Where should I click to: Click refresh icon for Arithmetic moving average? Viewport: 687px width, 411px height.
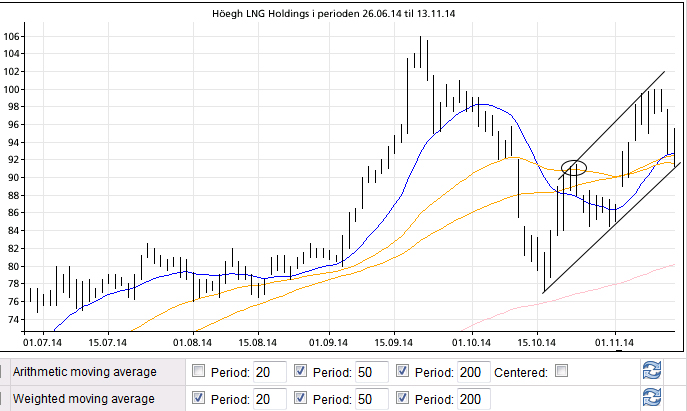pos(652,372)
